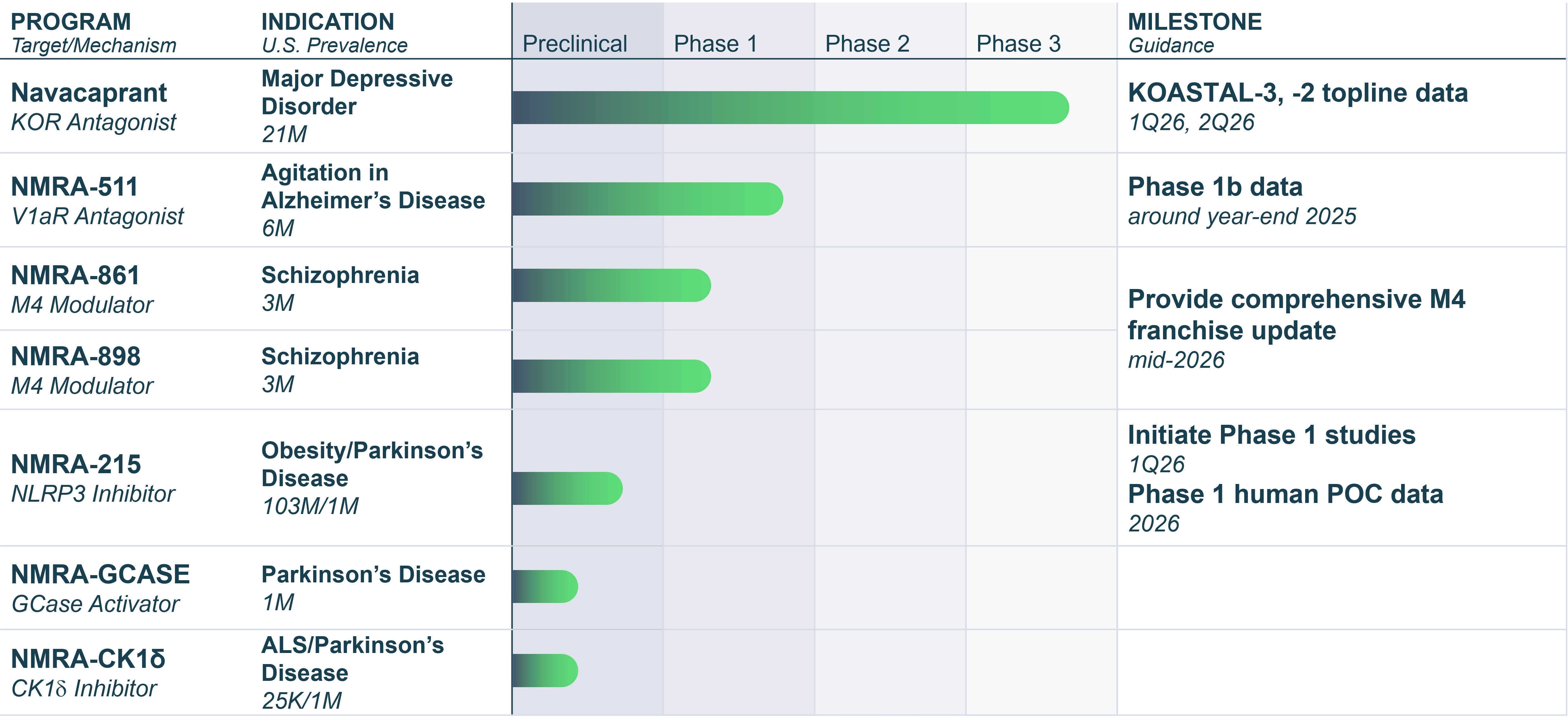This screenshot has width=1568, height=728.
Task: Select the Phase 1b data milestone text
Action: pyautogui.click(x=1215, y=187)
